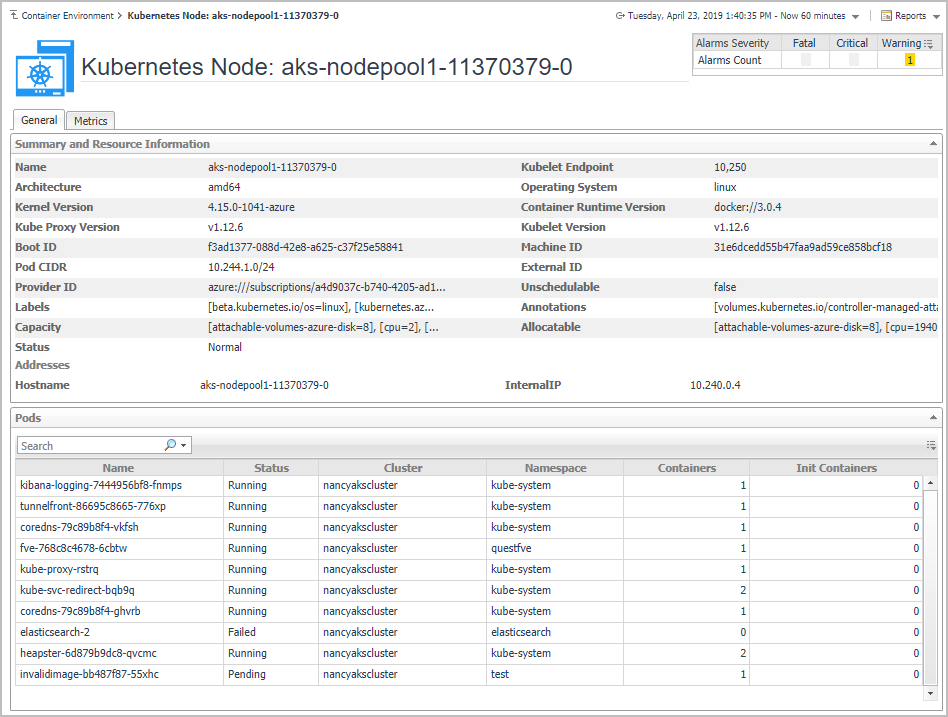The width and height of the screenshot is (948, 717).
Task: Switch to the Metrics tab
Action: tap(90, 121)
